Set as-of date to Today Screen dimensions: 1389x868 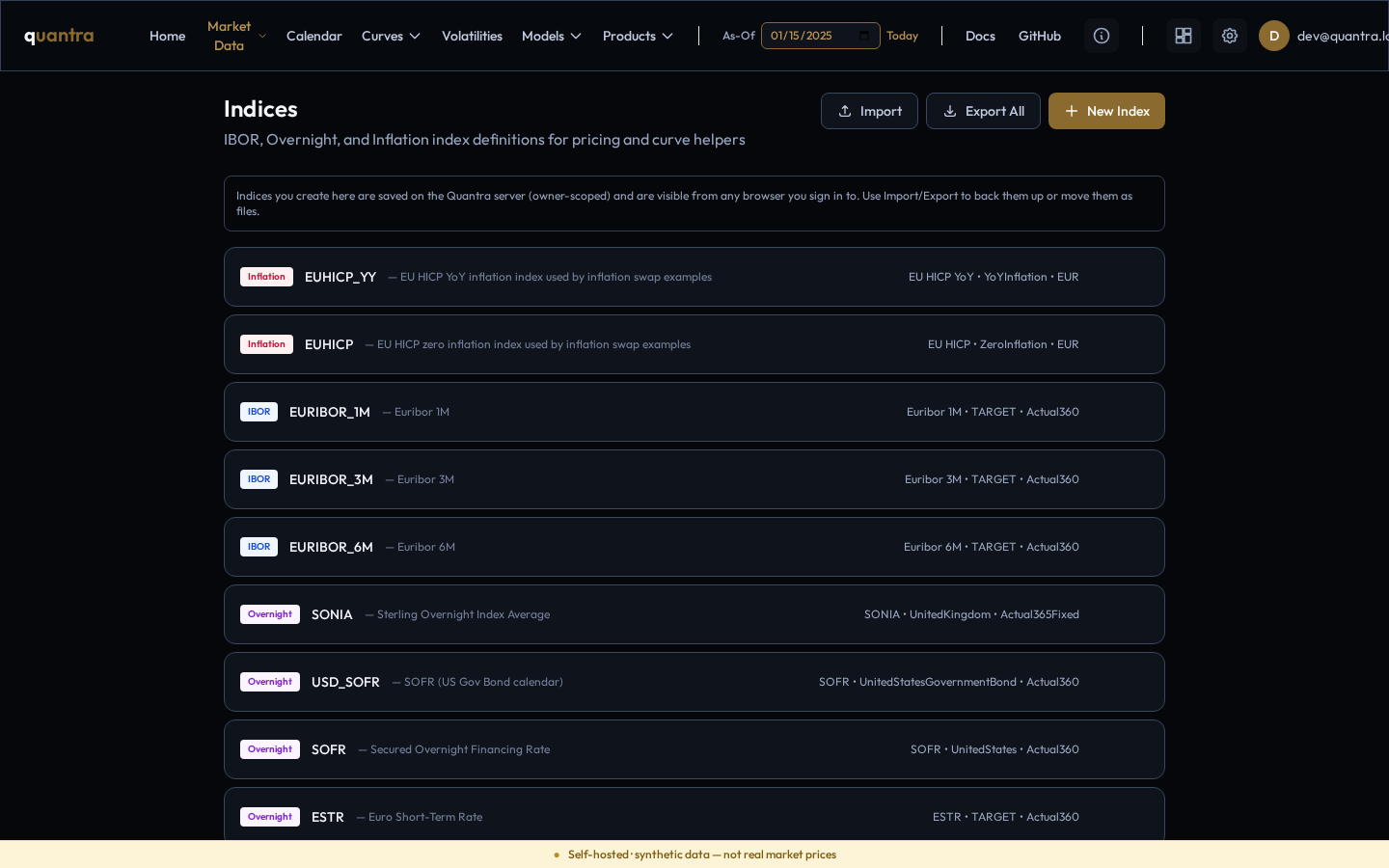click(902, 36)
